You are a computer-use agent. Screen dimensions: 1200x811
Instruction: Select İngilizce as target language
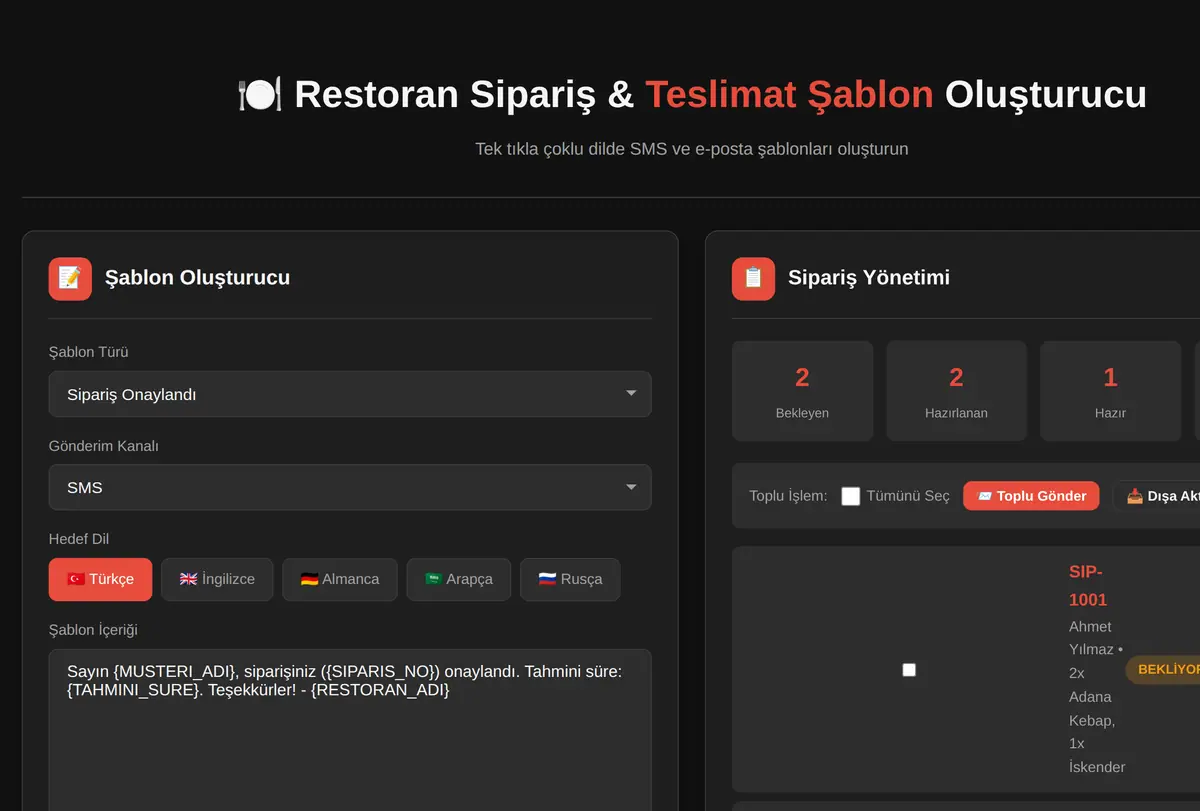(x=217, y=579)
